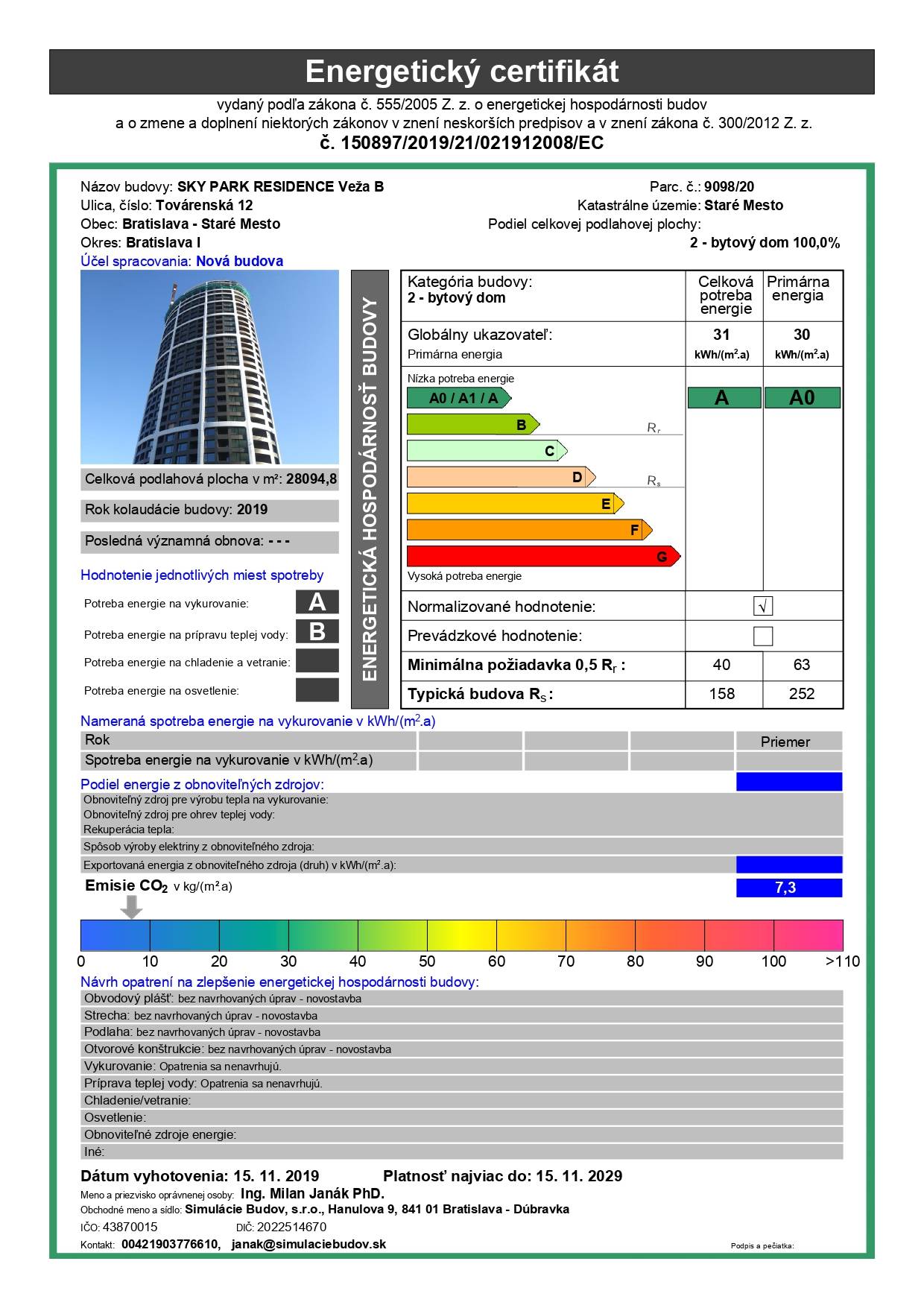The image size is (924, 1308).
Task: Toggle the Normalizované hodnotenie checkbox
Action: (x=762, y=606)
